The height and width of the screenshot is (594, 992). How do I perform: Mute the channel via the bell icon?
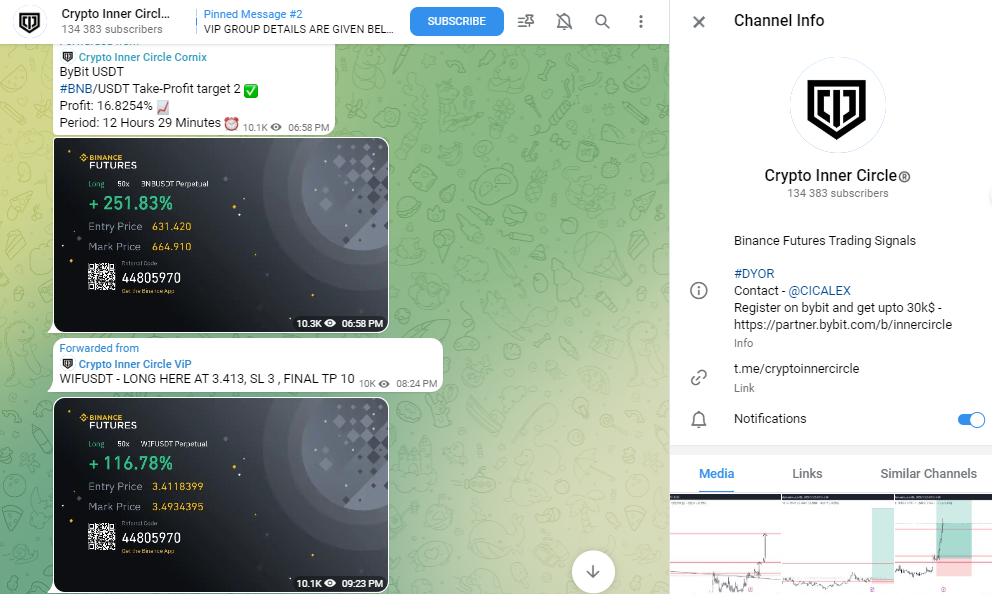tap(564, 20)
